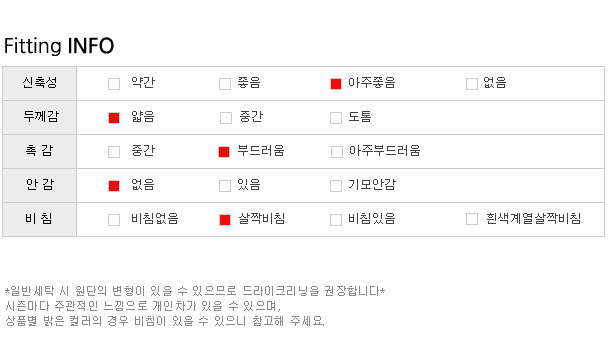Screen dimensions: 608x361
Task: Uncheck the red 얇음 checkbox
Action: [x=114, y=118]
